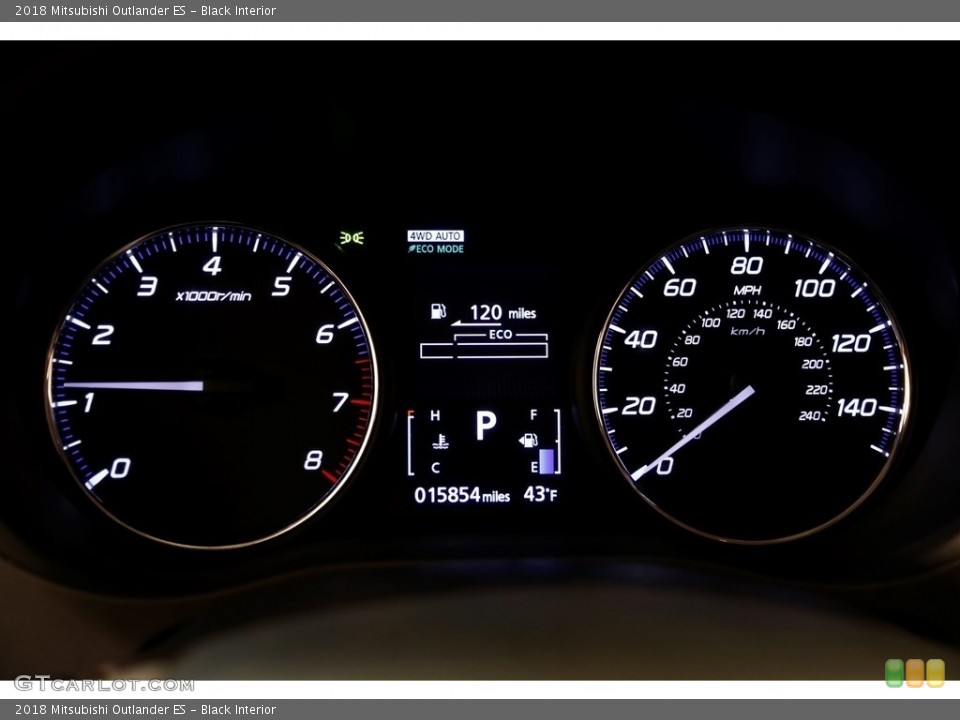The height and width of the screenshot is (720, 960).
Task: Click the headlight indicator icon
Action: [351, 238]
